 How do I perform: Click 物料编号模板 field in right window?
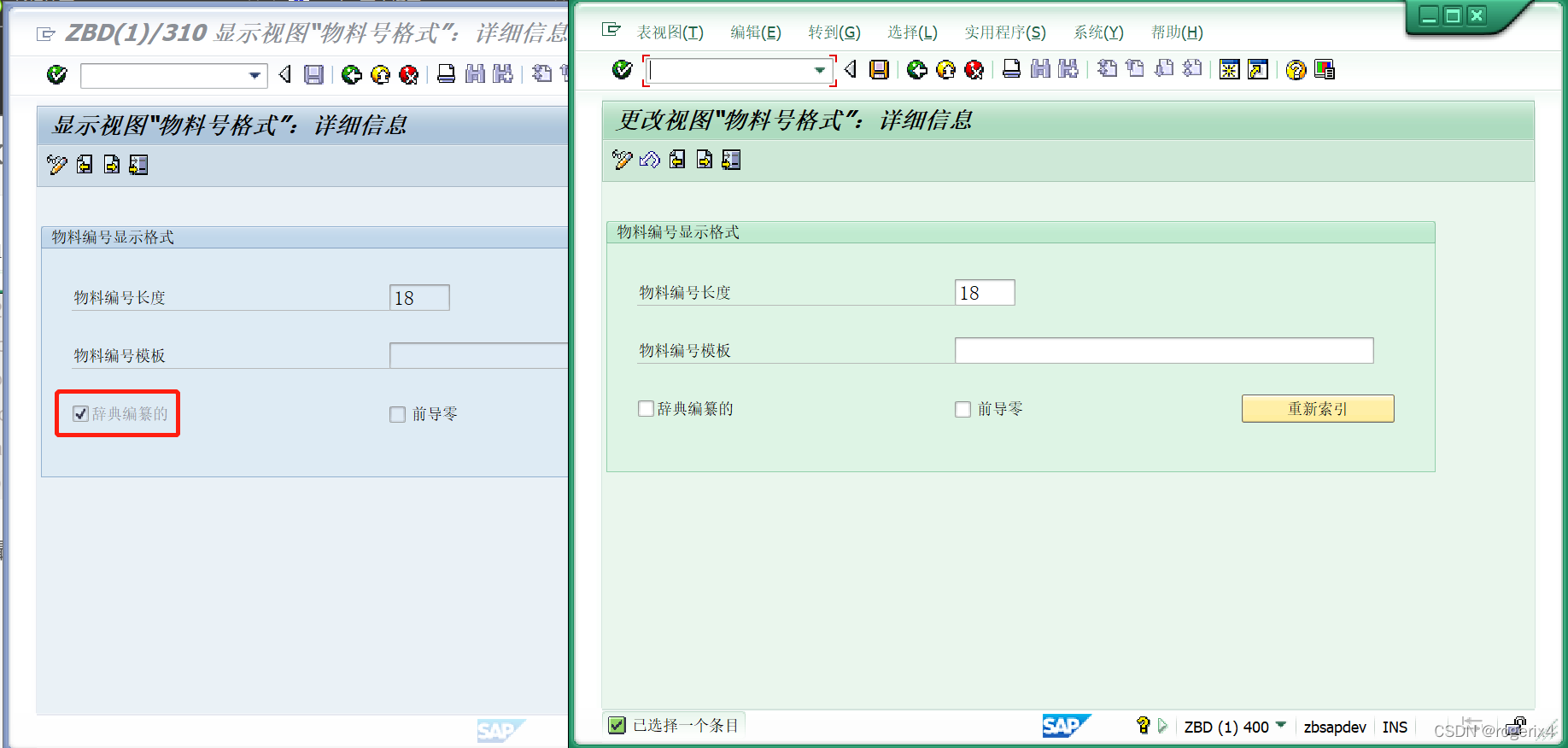(x=1164, y=350)
